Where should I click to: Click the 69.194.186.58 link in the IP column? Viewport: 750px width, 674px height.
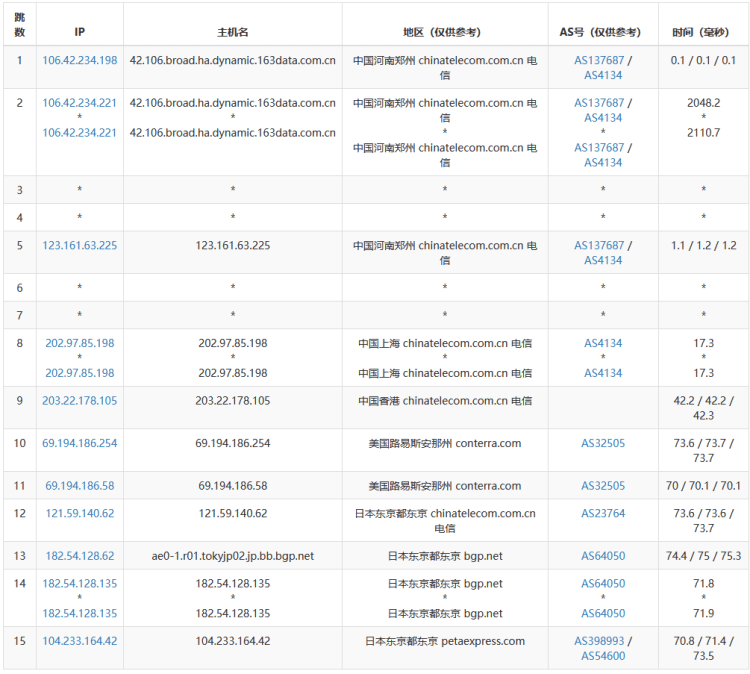(x=79, y=486)
